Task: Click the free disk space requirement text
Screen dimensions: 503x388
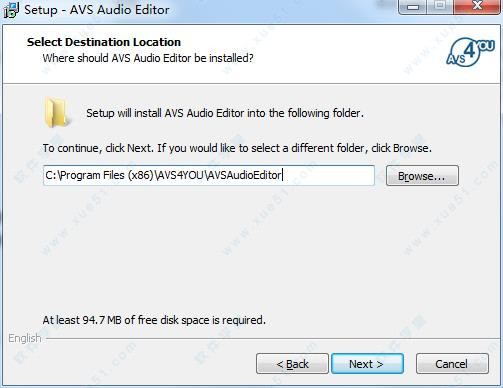Action: point(154,320)
